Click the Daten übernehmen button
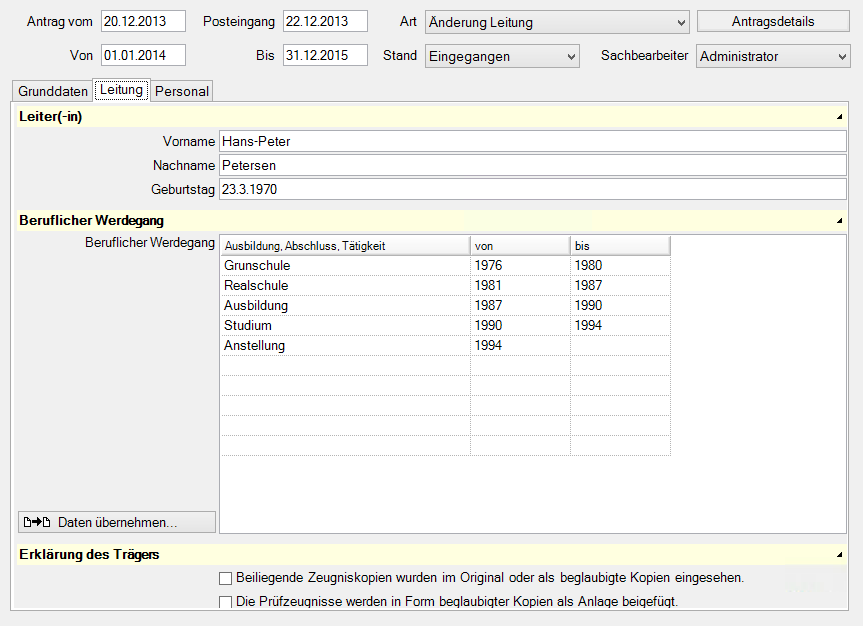Screen dimensions: 863x626 click(117, 522)
